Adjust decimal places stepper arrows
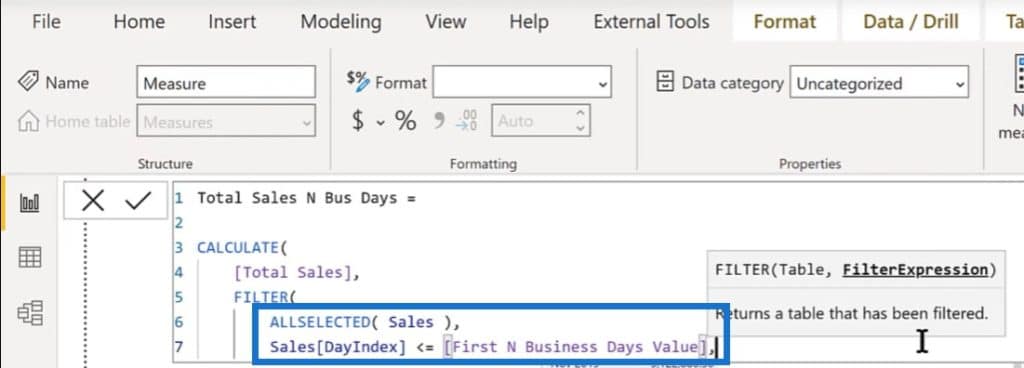 (580, 121)
